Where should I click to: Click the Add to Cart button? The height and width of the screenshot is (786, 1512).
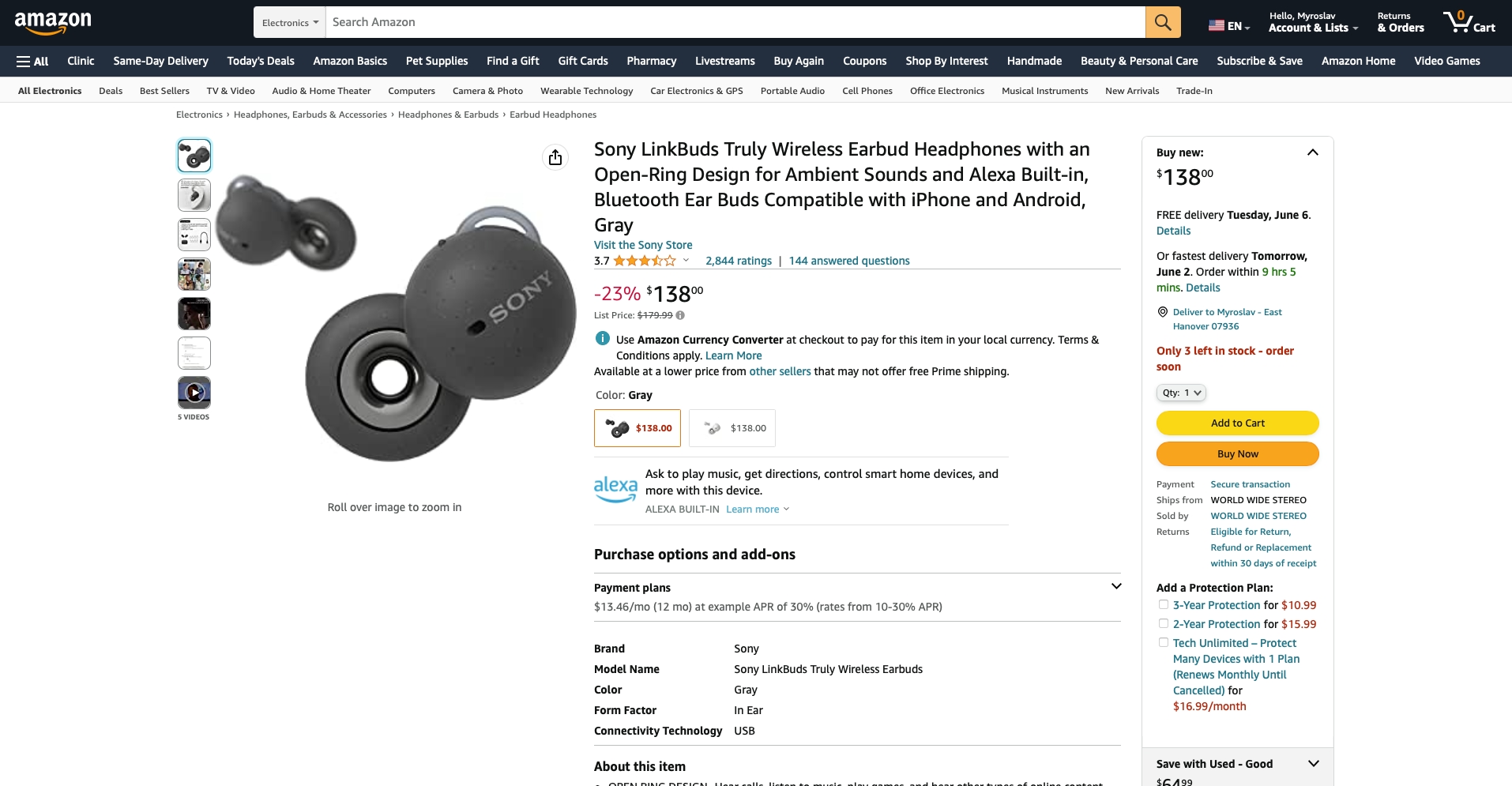click(x=1237, y=423)
